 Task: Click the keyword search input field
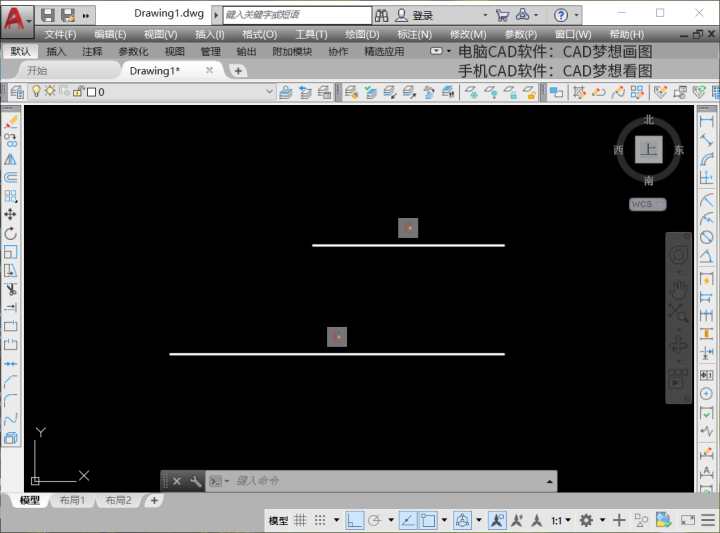pyautogui.click(x=297, y=15)
